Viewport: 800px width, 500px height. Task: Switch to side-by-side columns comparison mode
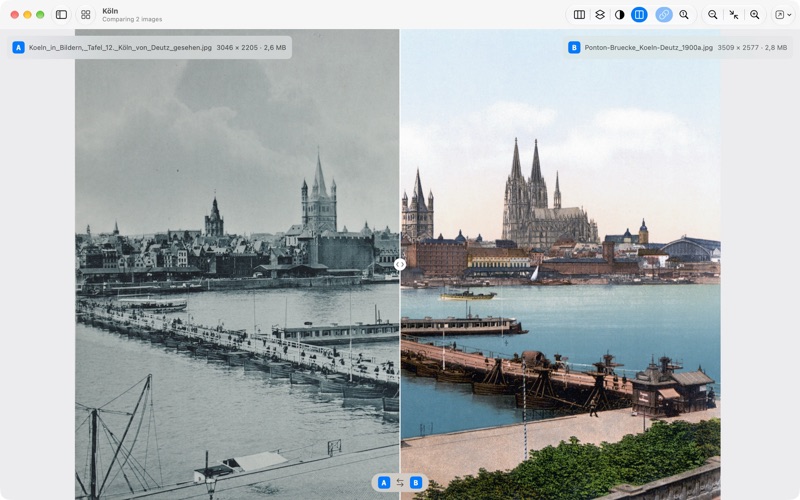click(579, 15)
